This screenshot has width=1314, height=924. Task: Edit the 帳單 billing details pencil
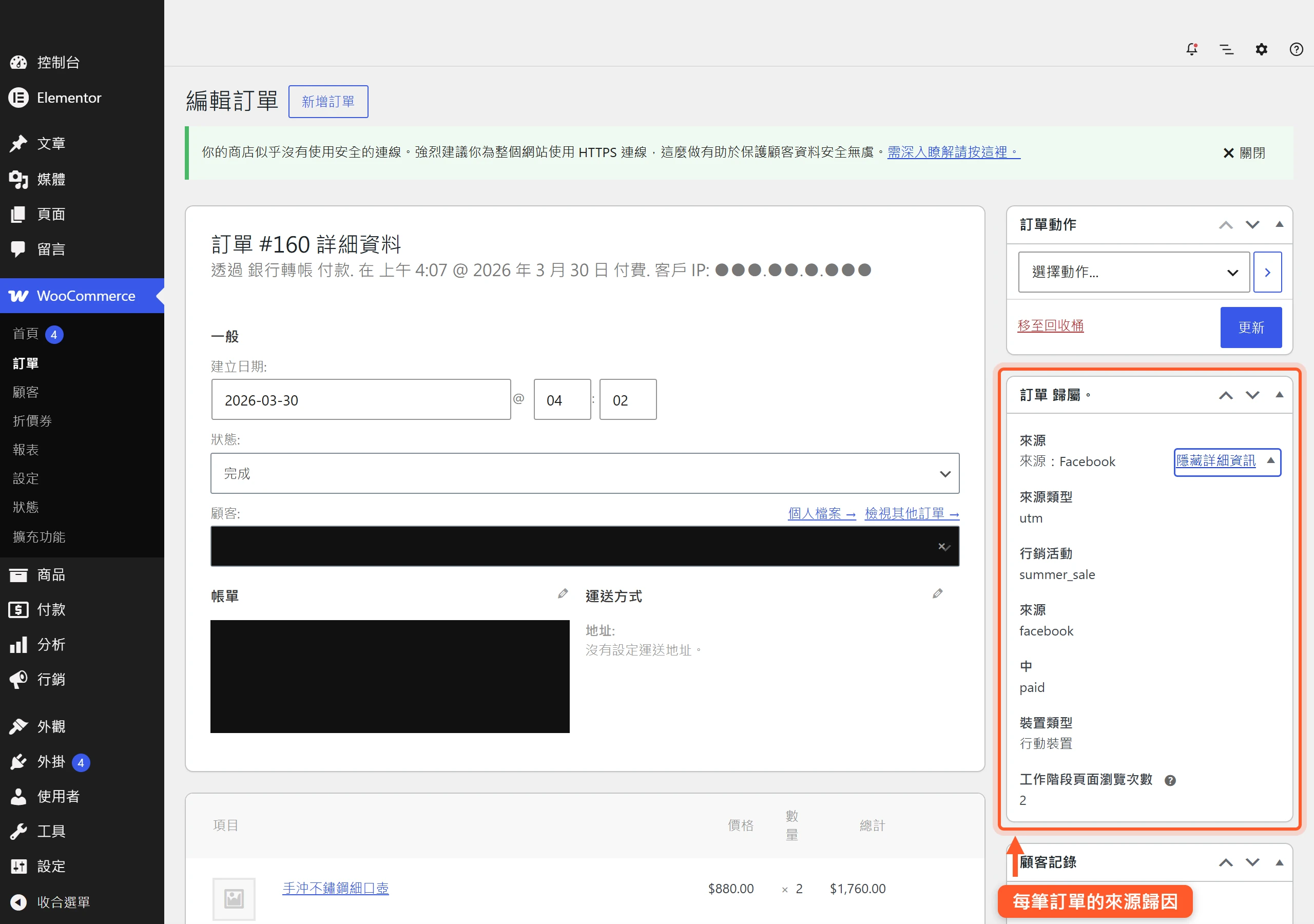563,594
